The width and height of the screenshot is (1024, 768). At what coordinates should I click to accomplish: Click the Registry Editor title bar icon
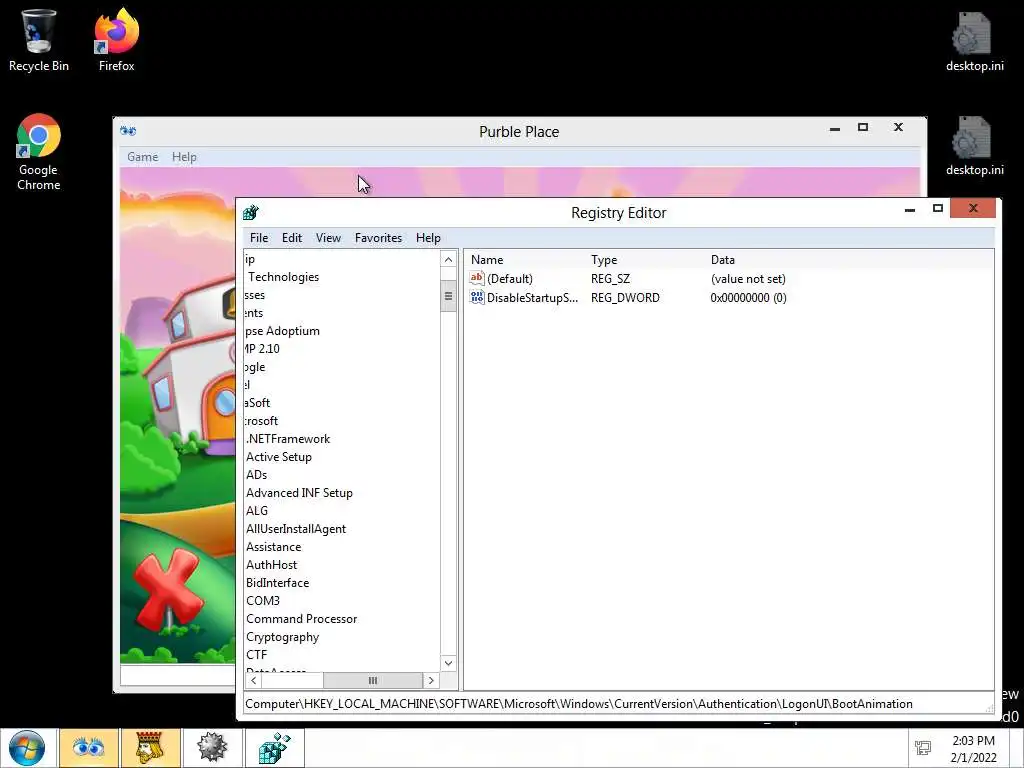pyautogui.click(x=251, y=212)
